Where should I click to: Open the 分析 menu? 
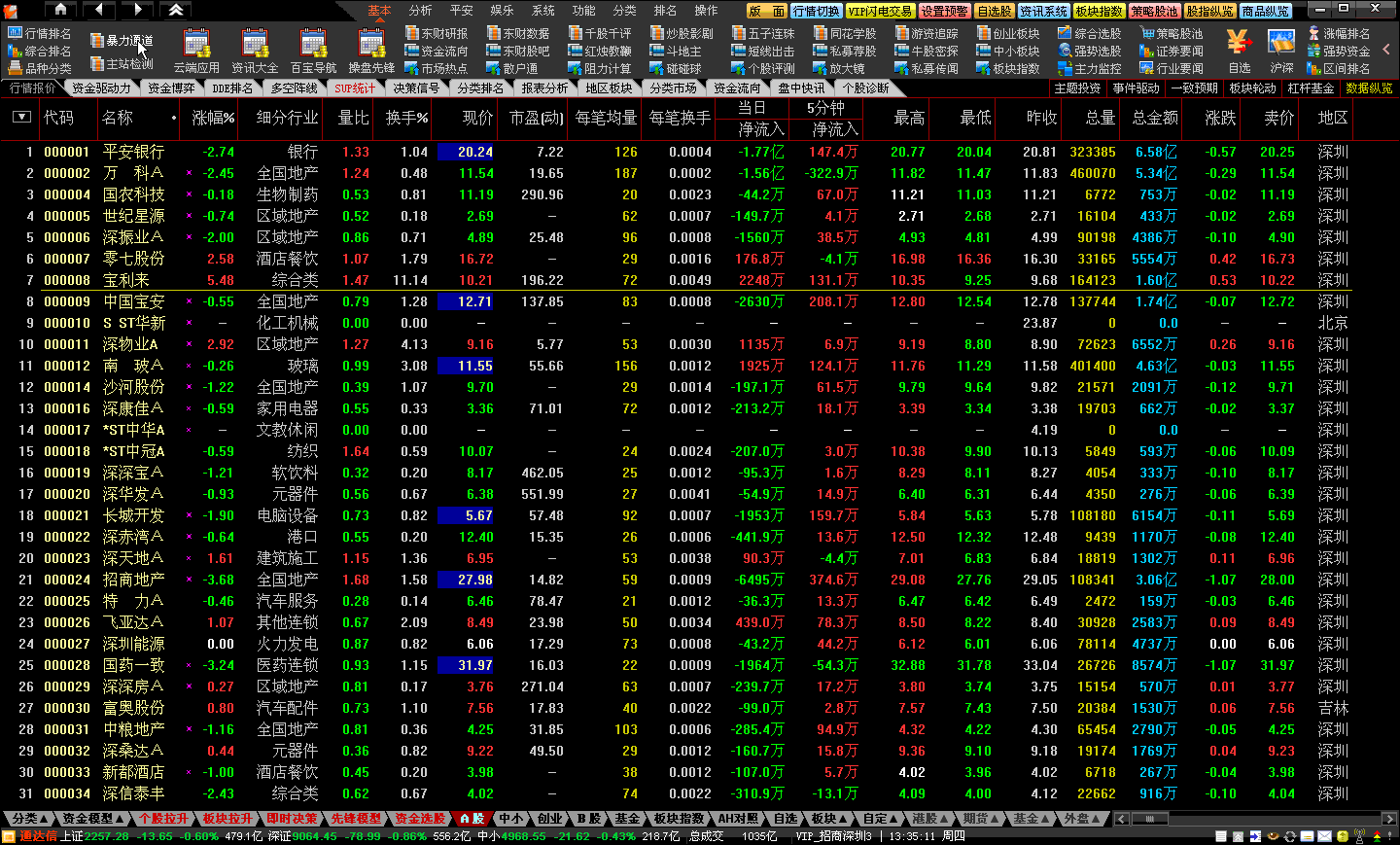pyautogui.click(x=420, y=11)
